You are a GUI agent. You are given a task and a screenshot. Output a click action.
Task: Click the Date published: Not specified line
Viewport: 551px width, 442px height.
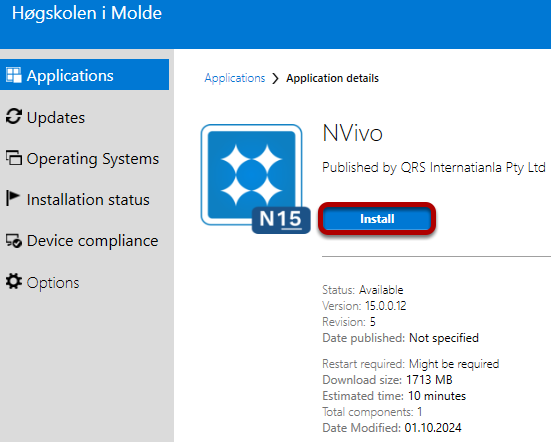[x=401, y=338]
